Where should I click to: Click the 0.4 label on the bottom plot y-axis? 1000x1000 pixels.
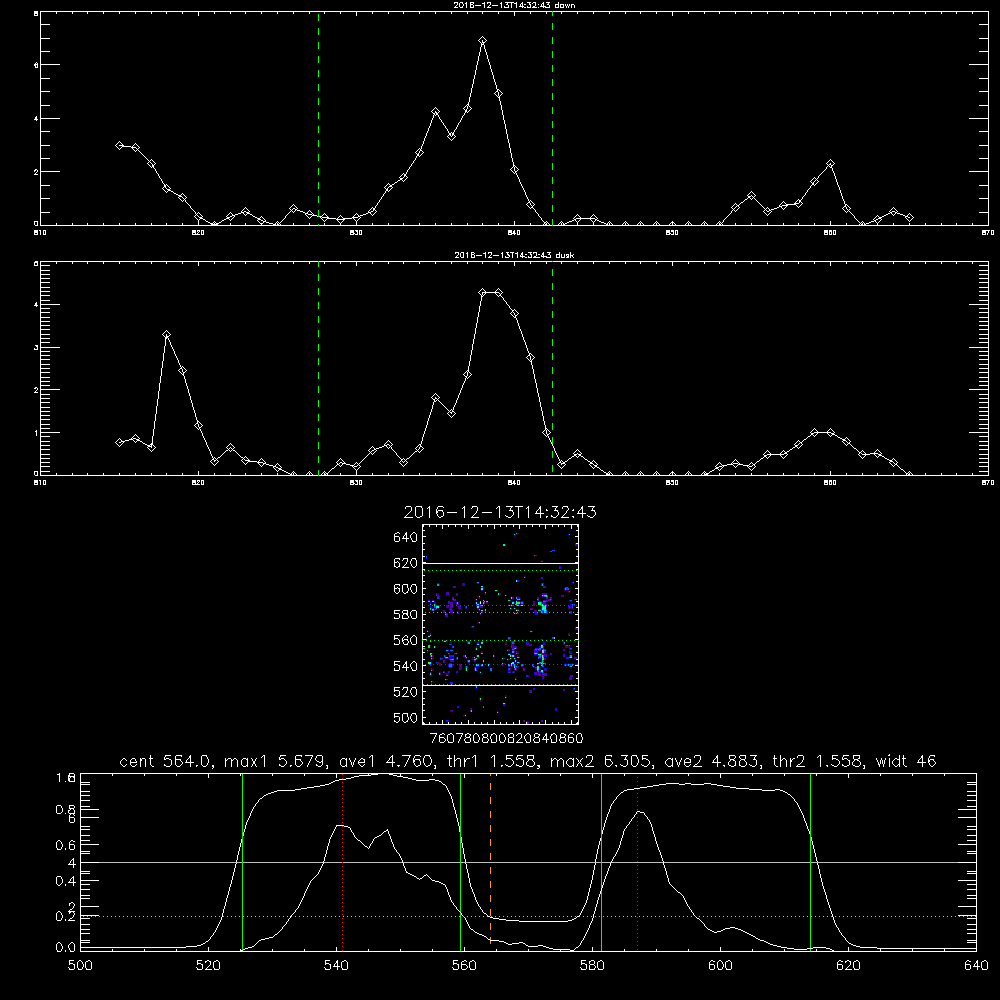click(66, 881)
